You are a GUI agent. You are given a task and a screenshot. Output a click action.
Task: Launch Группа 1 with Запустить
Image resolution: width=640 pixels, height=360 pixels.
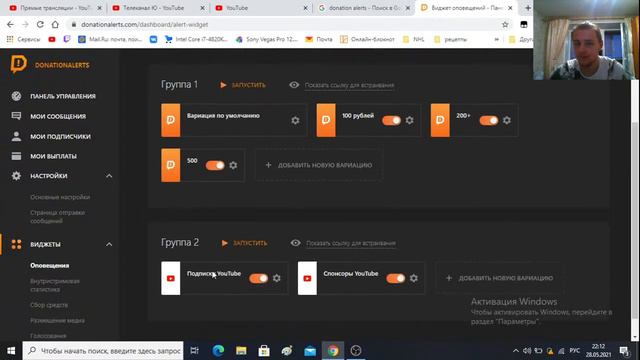coord(243,85)
